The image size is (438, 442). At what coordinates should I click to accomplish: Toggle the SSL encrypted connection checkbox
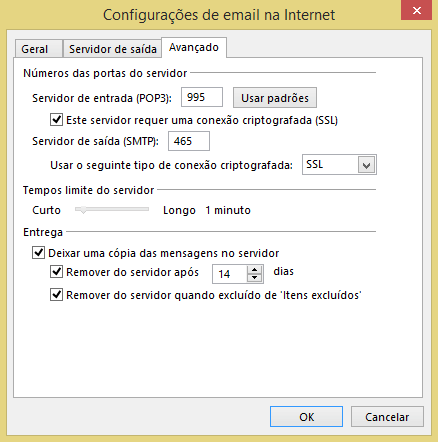coord(56,120)
